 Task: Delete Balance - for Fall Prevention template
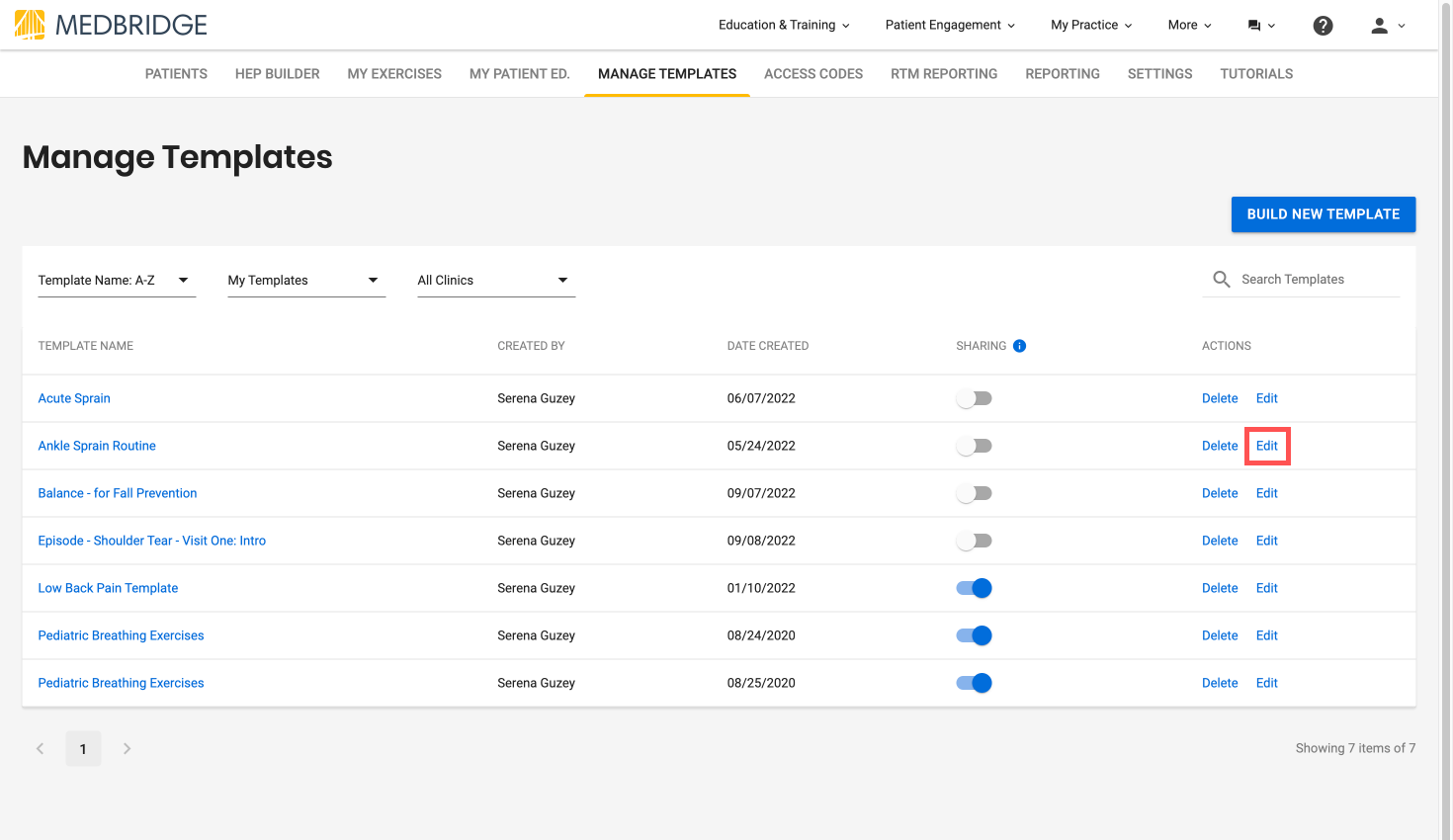(x=1220, y=493)
